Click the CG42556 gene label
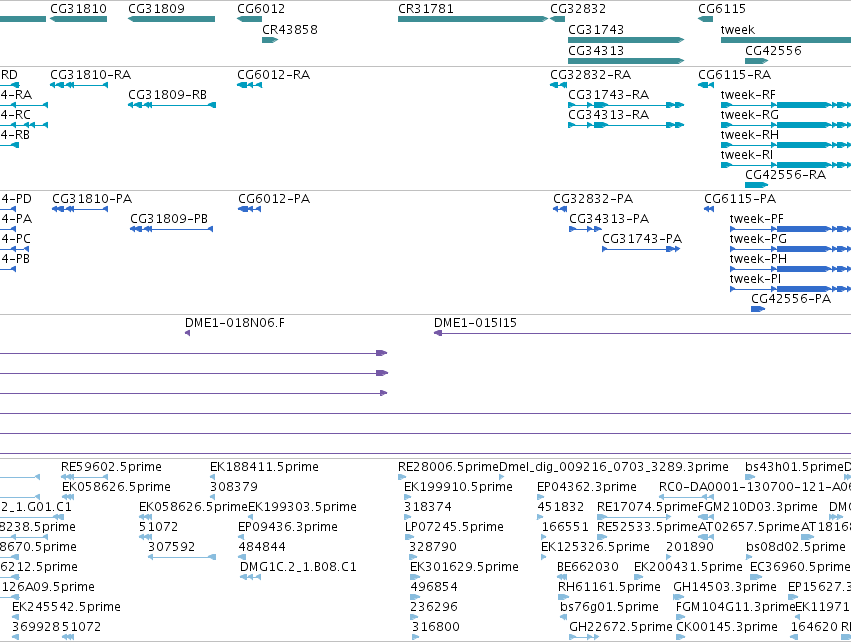This screenshot has height=642, width=851. click(x=773, y=50)
